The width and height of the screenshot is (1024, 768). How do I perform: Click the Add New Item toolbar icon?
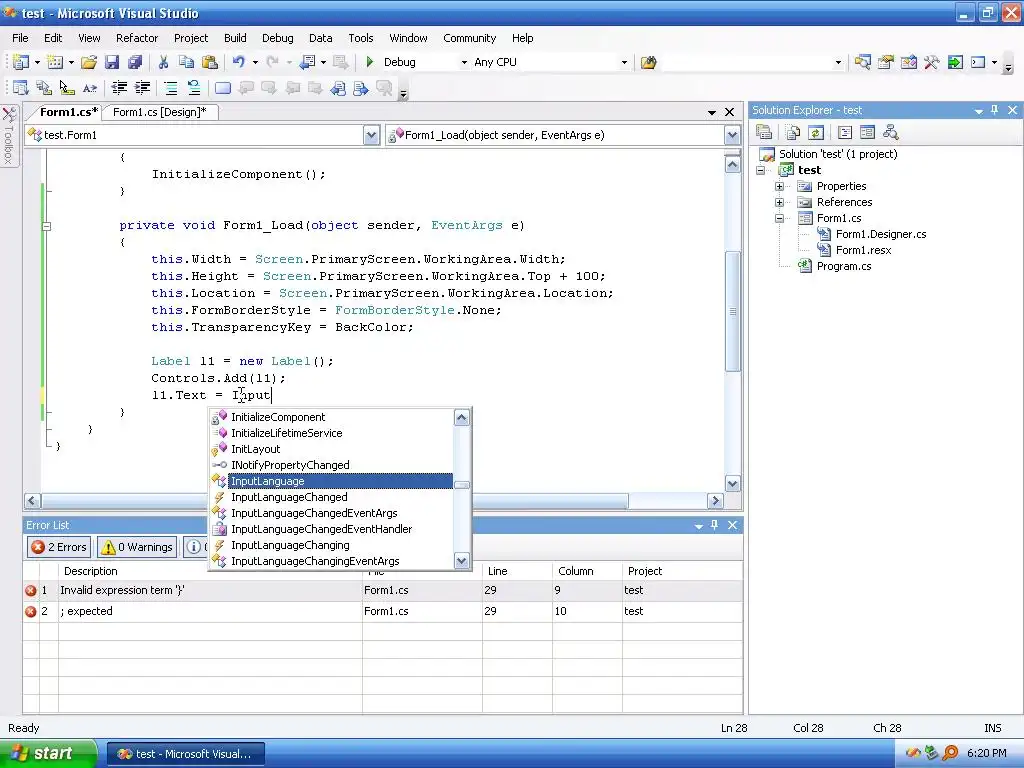pyautogui.click(x=55, y=62)
